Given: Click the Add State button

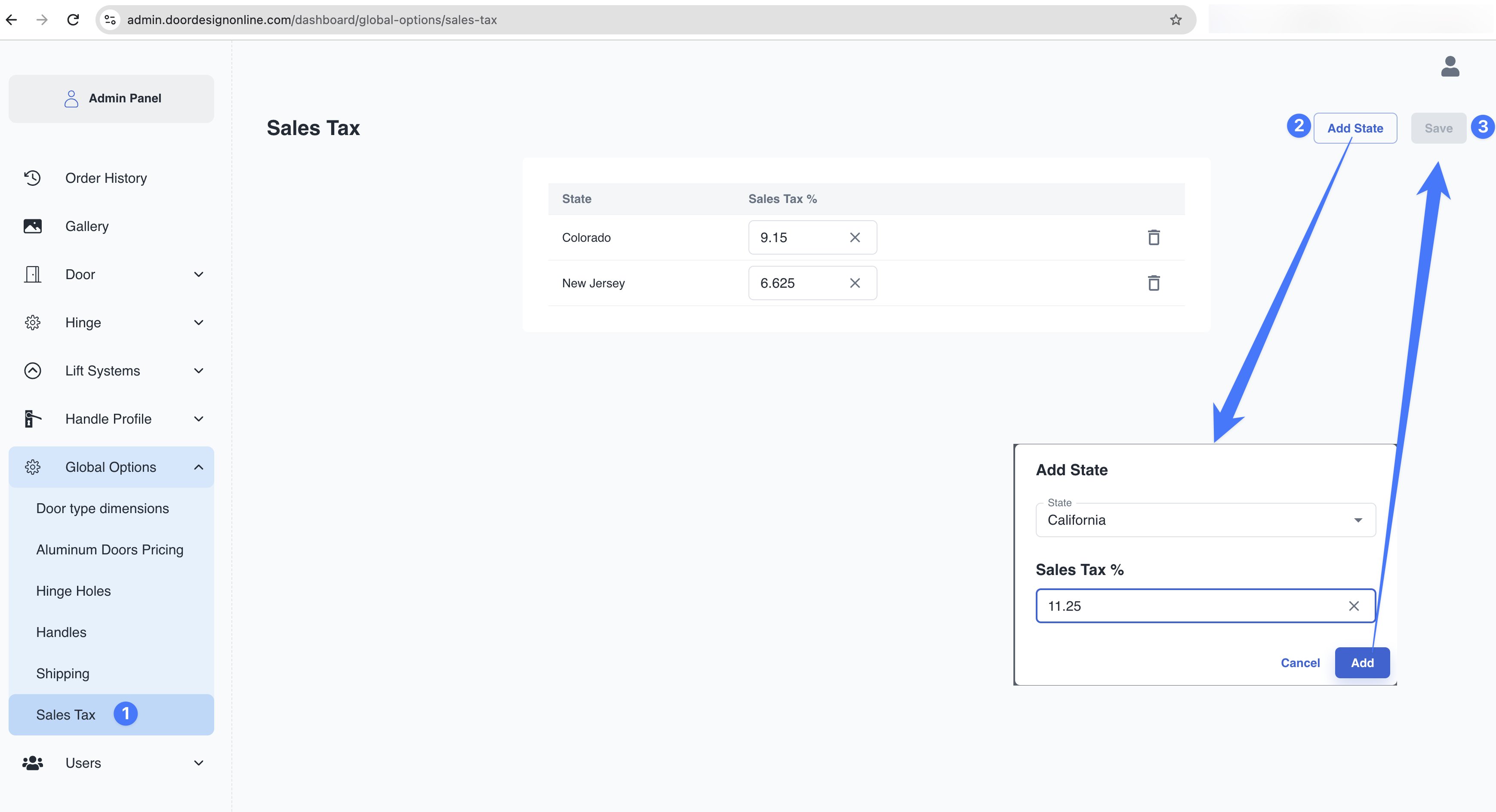Looking at the screenshot, I should 1355,128.
